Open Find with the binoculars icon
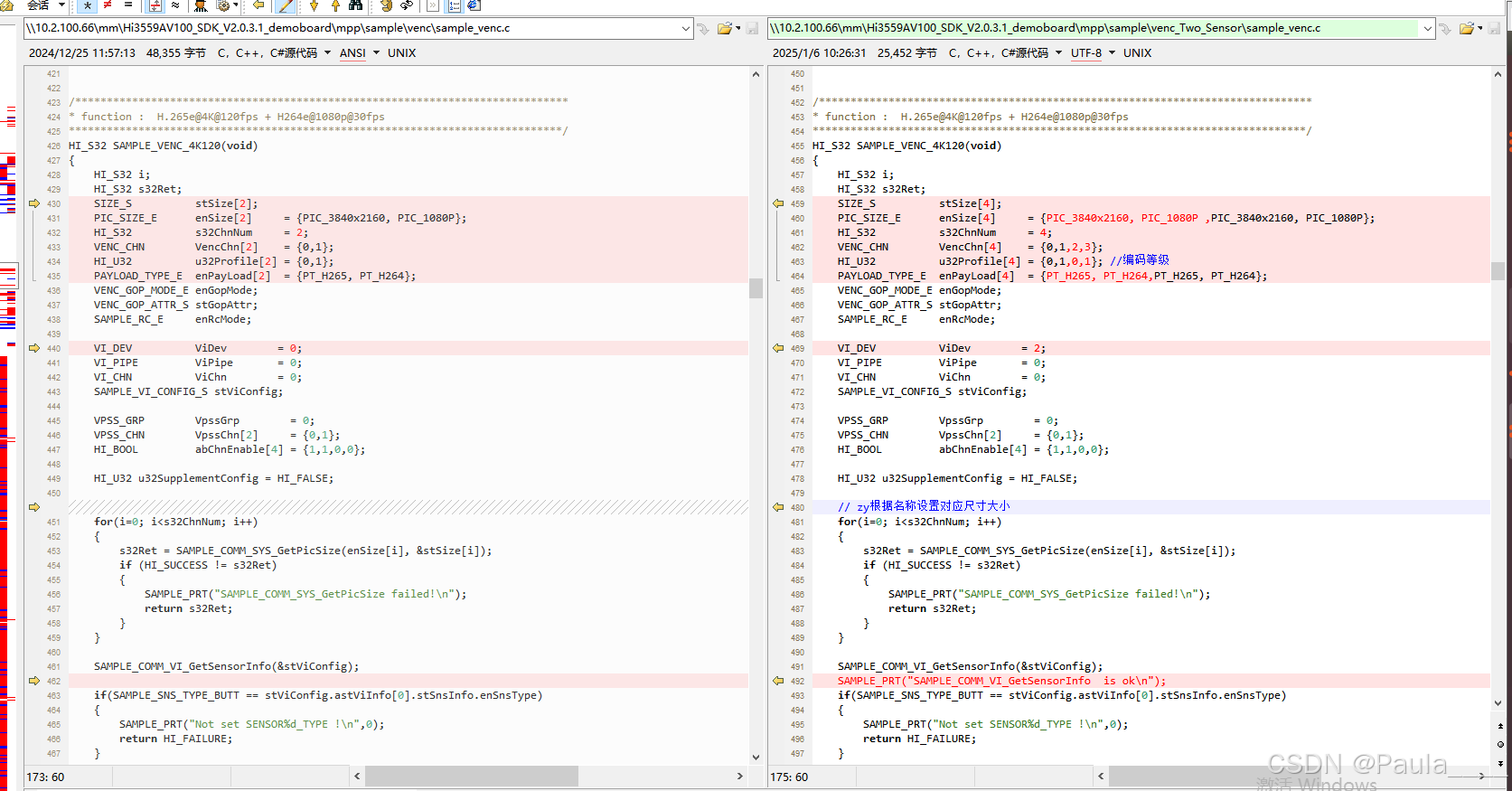The height and width of the screenshot is (791, 1512). [x=356, y=5]
